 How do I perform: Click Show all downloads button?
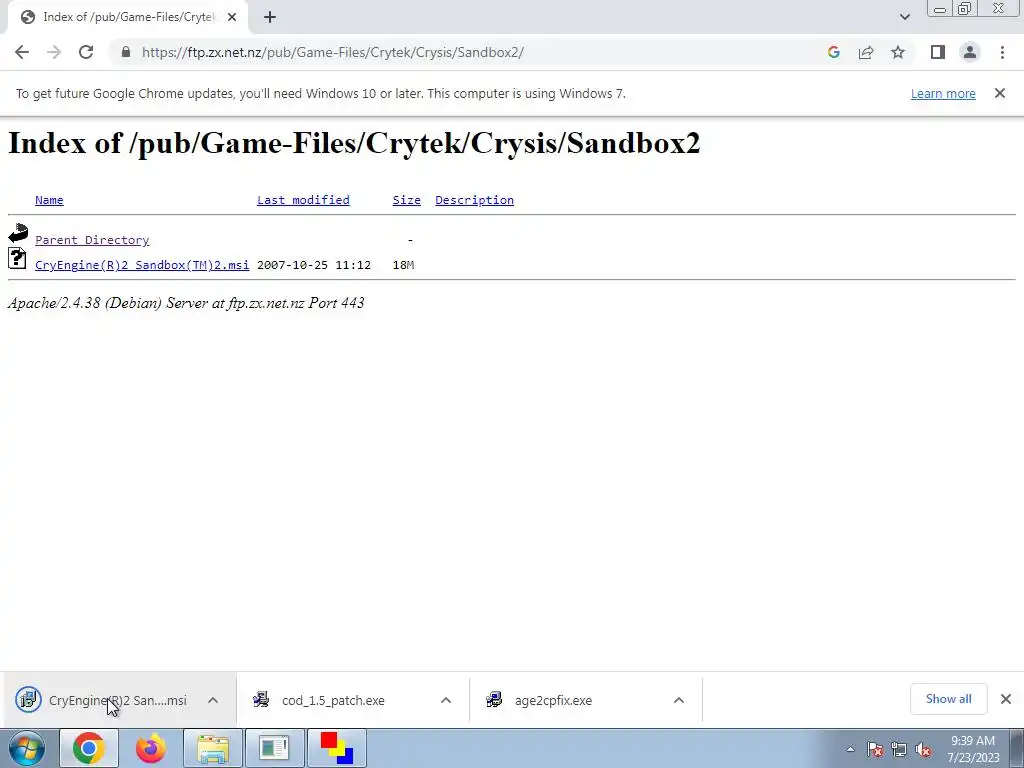(948, 699)
